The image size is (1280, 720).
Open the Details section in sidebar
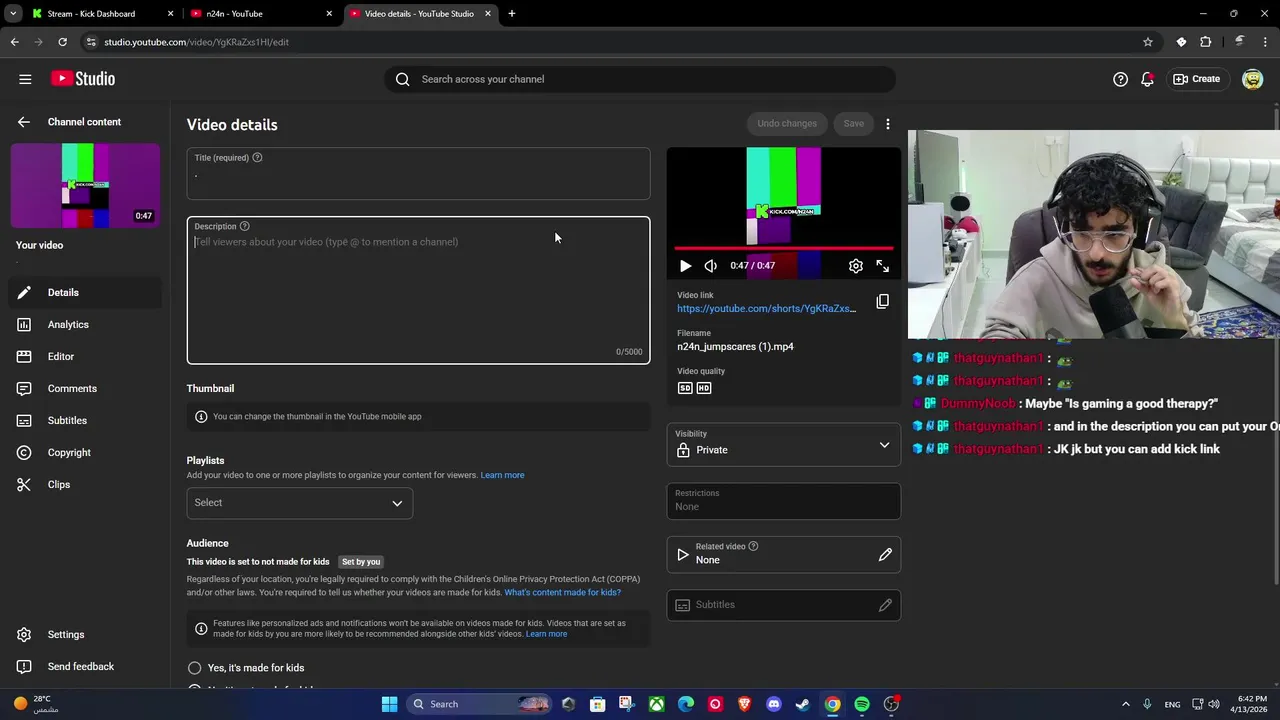point(85,293)
